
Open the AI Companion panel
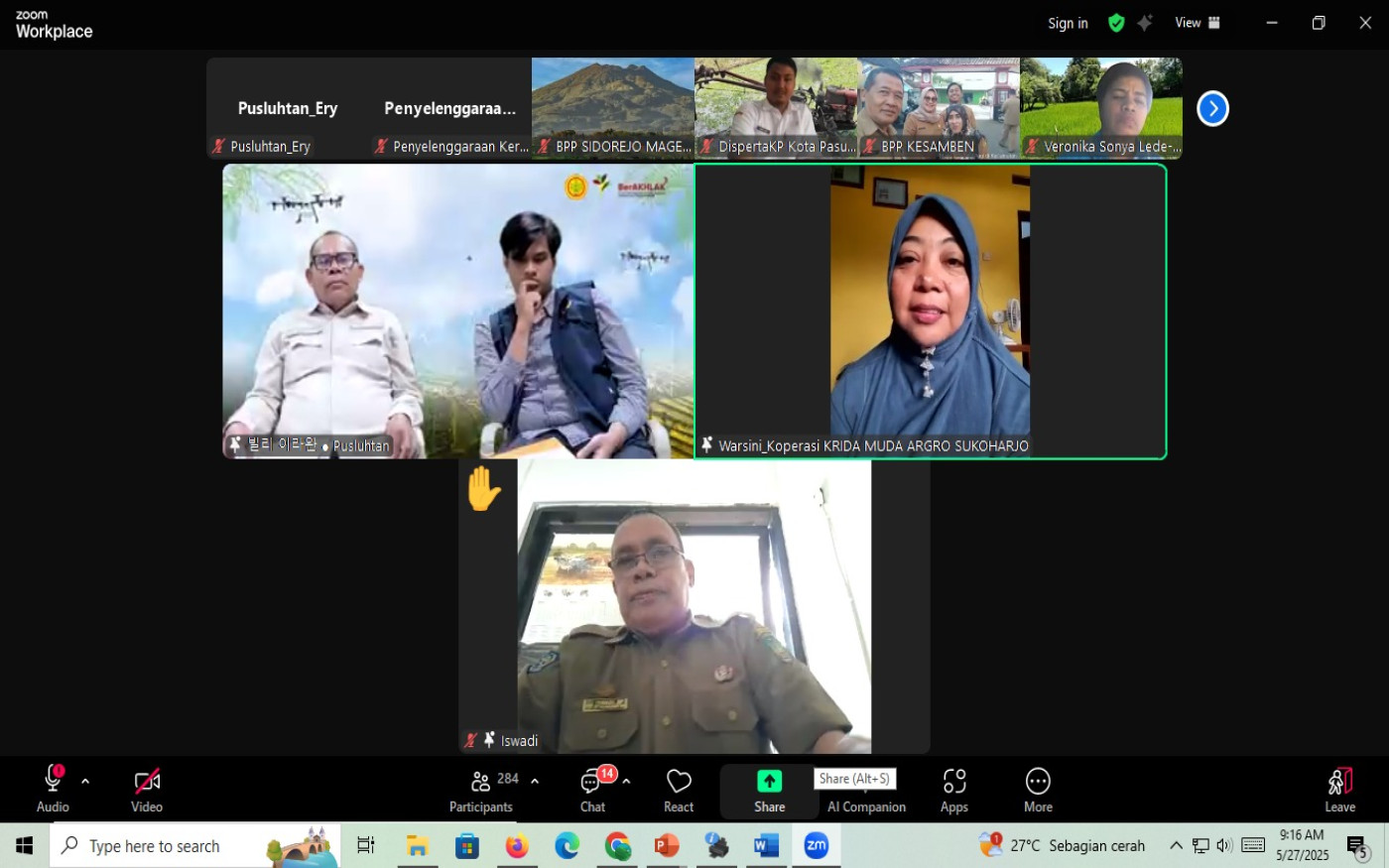coord(866,806)
